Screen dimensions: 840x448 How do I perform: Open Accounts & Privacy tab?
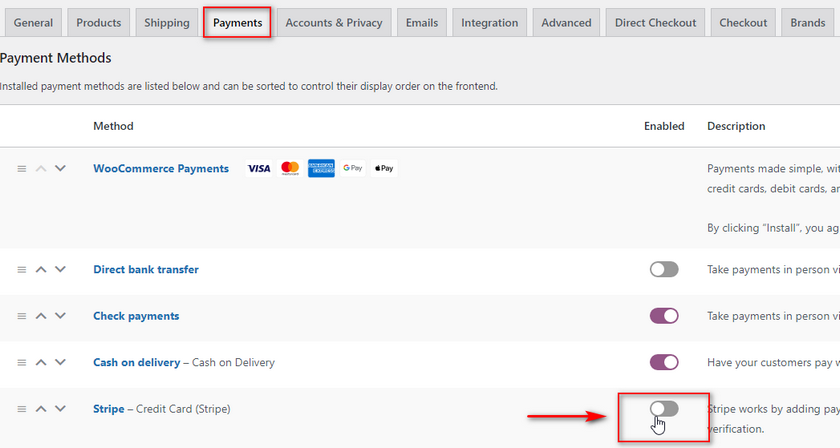pos(334,23)
